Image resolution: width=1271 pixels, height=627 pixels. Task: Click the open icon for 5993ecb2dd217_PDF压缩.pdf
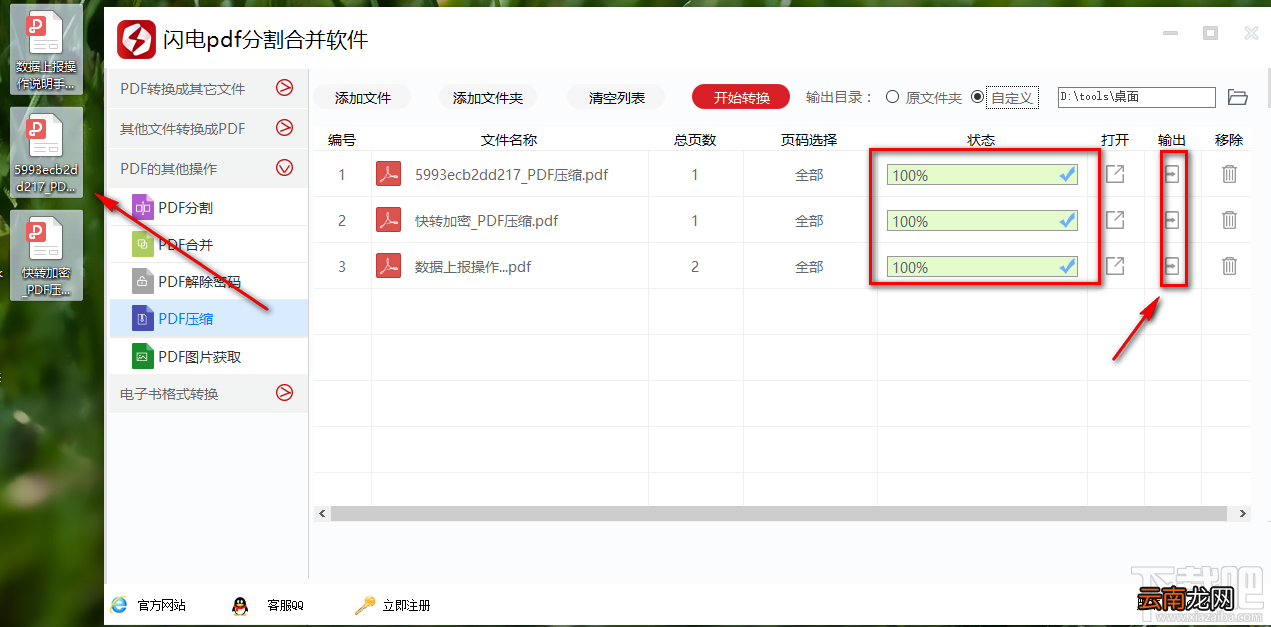pyautogui.click(x=1115, y=174)
